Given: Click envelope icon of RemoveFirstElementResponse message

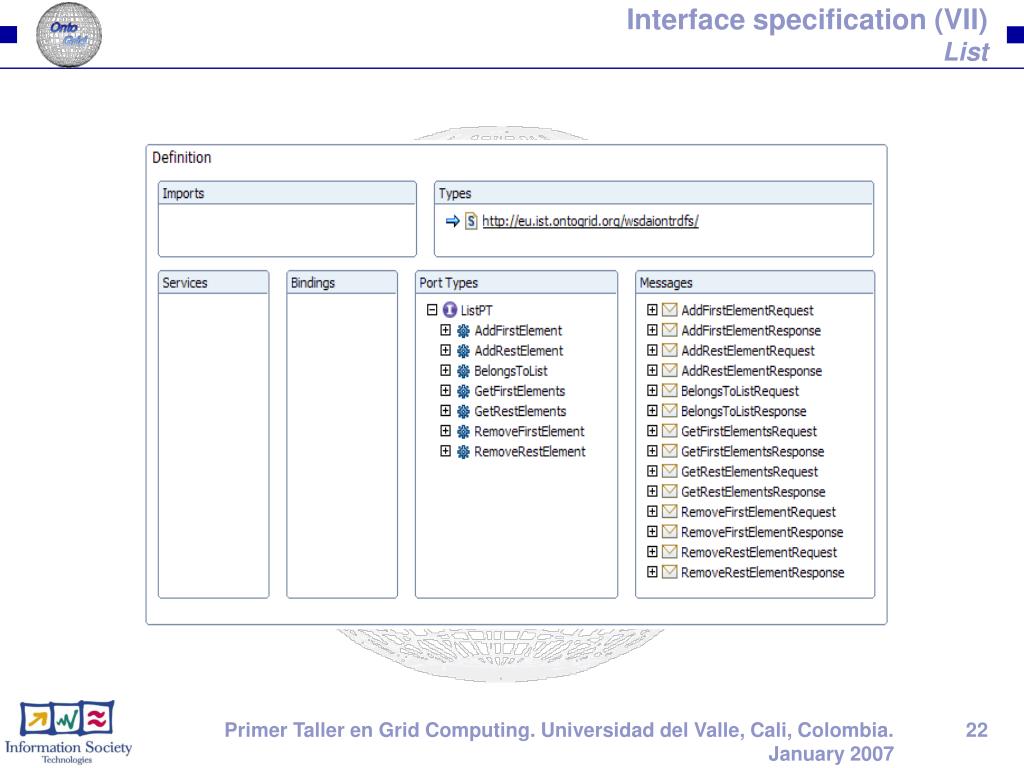Looking at the screenshot, I should [669, 532].
